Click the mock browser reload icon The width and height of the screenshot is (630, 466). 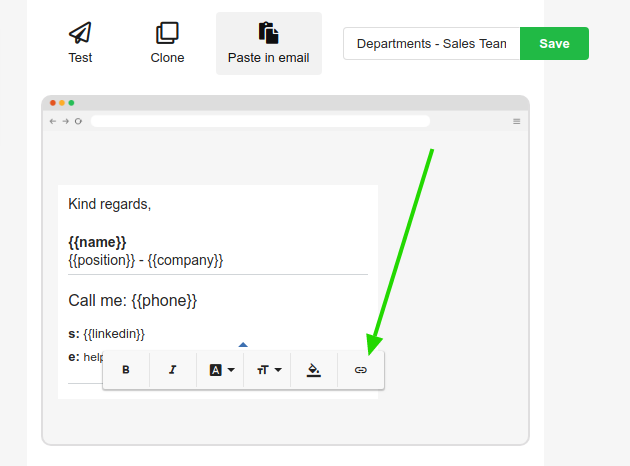tap(78, 121)
